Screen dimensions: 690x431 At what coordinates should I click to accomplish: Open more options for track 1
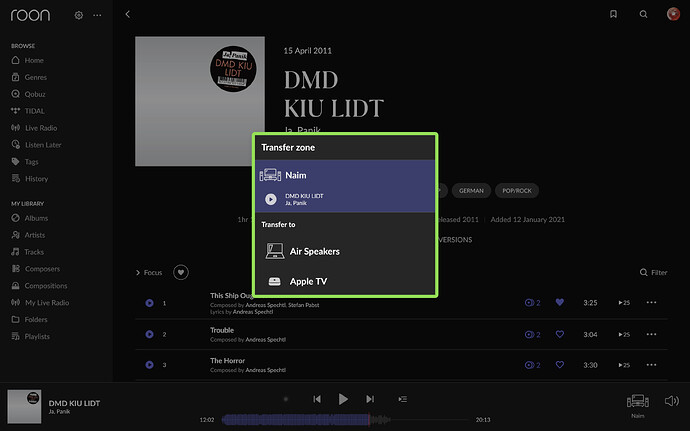click(x=652, y=302)
